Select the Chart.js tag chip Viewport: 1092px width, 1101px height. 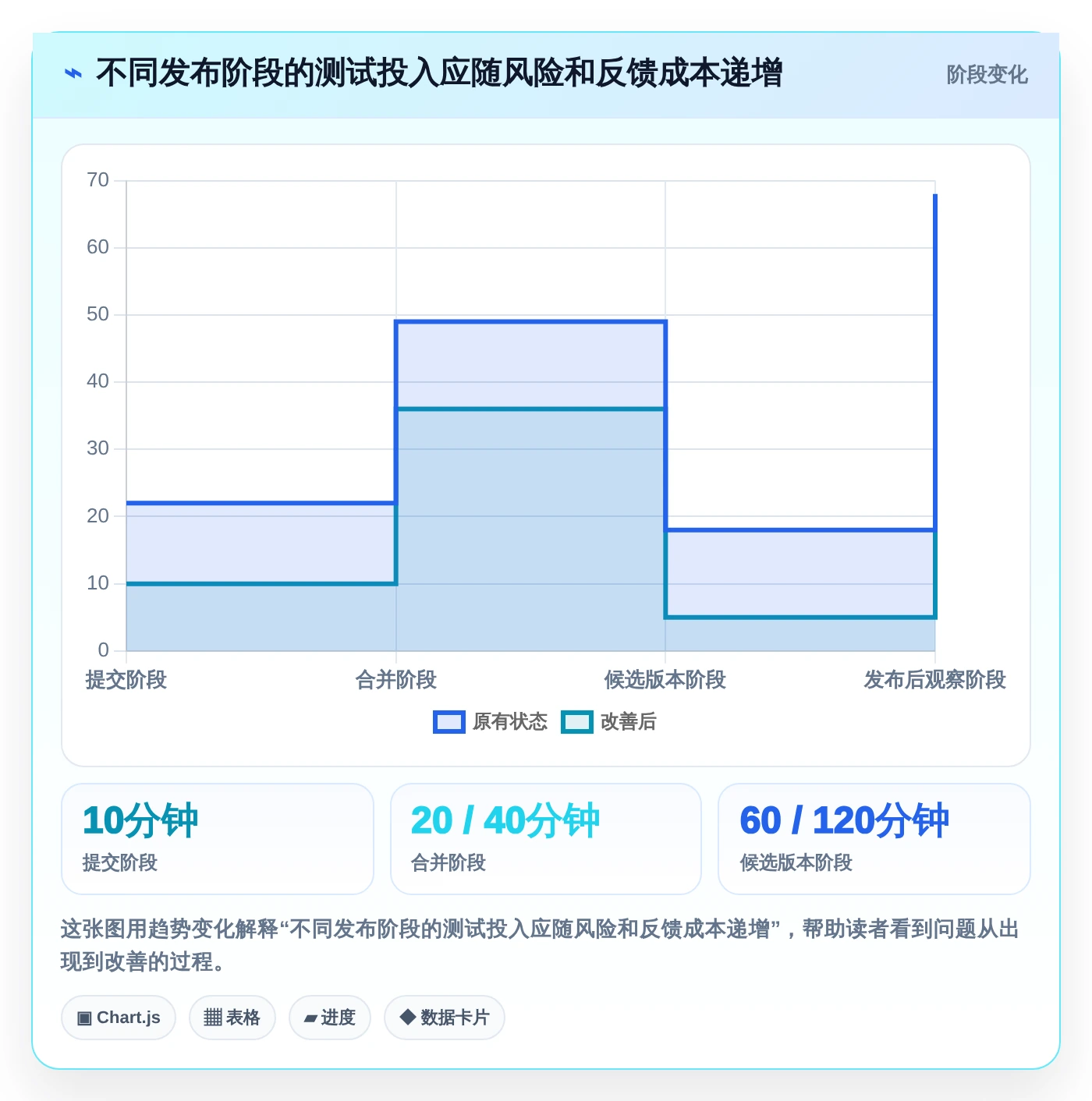(119, 1018)
